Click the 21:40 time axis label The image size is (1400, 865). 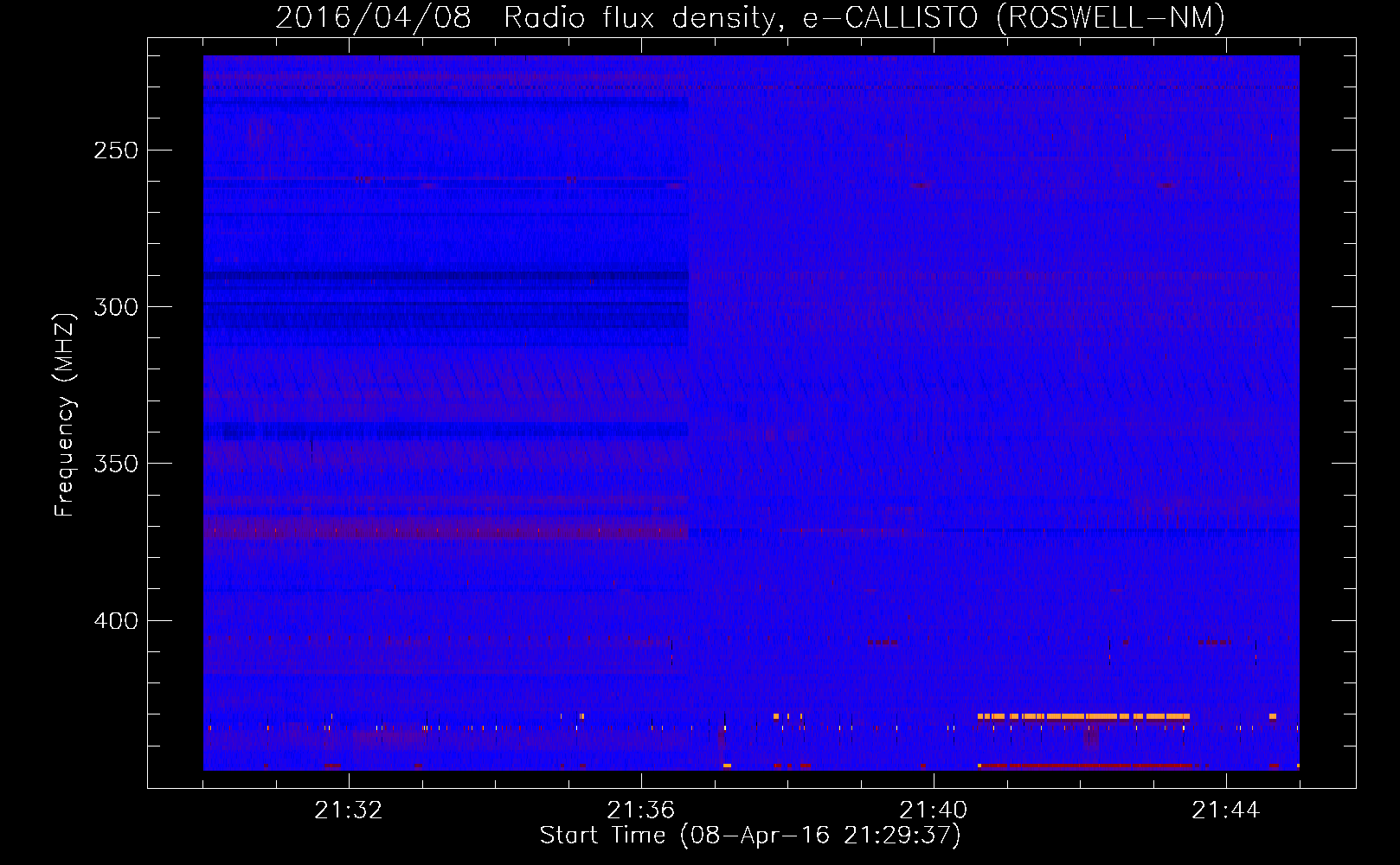tap(933, 811)
